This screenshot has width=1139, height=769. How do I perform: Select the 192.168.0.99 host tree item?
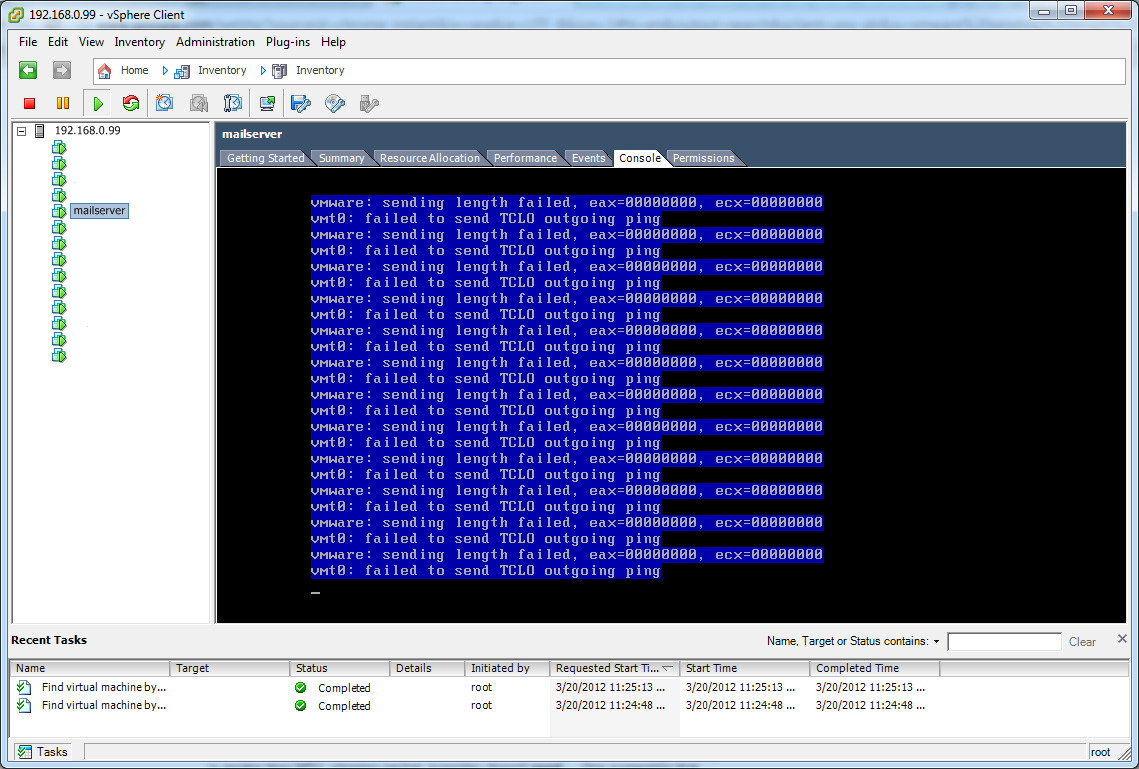tap(88, 131)
